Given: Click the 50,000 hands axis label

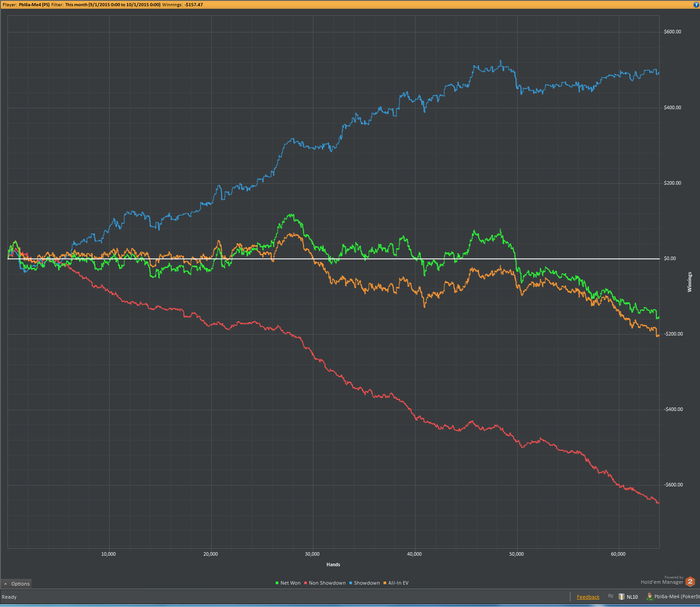Looking at the screenshot, I should tap(516, 554).
